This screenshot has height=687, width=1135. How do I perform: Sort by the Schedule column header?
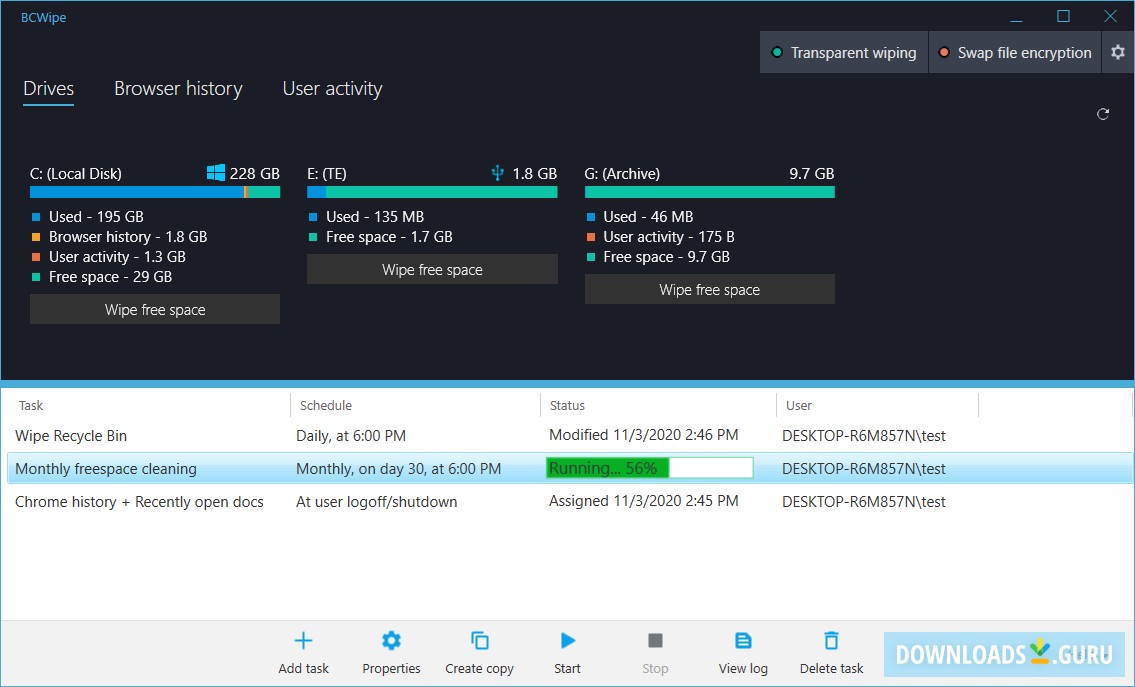pos(326,405)
